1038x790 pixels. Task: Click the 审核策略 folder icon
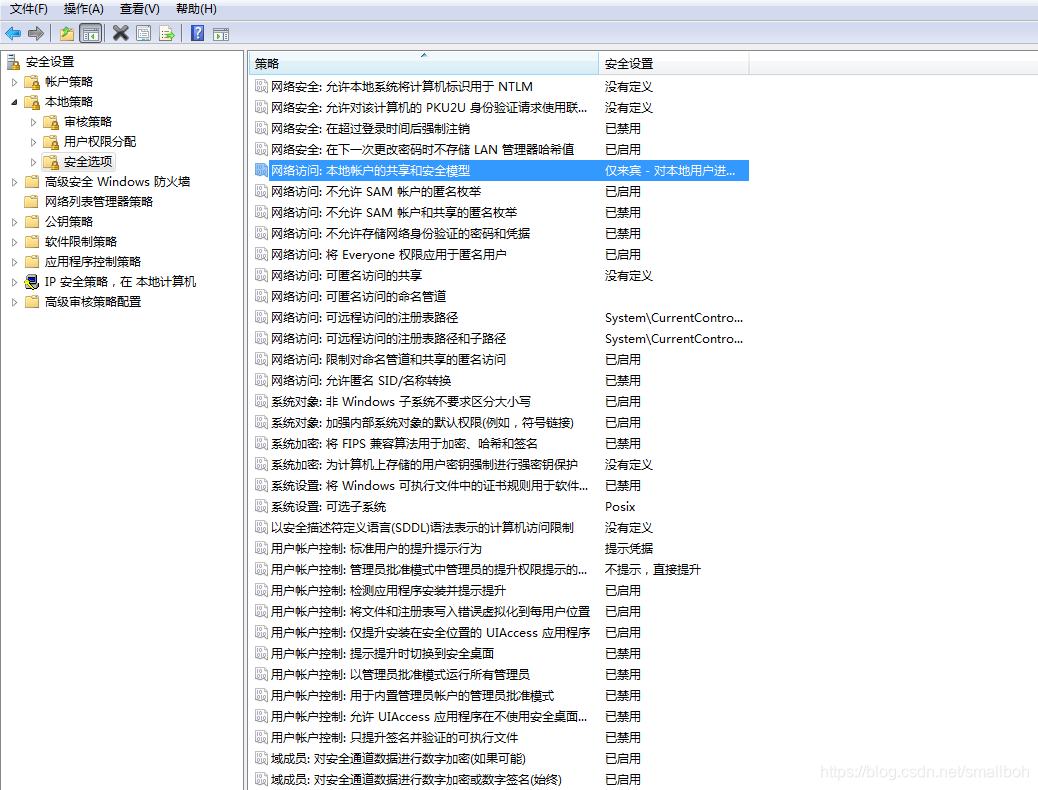tap(51, 122)
